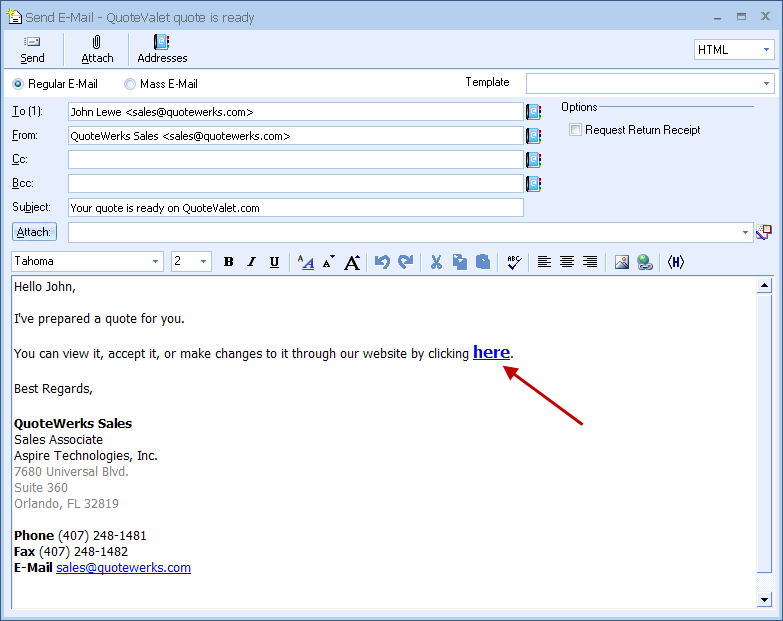Click 'I've prepared a quote for you.' sentence
The height and width of the screenshot is (621, 783).
(x=99, y=319)
